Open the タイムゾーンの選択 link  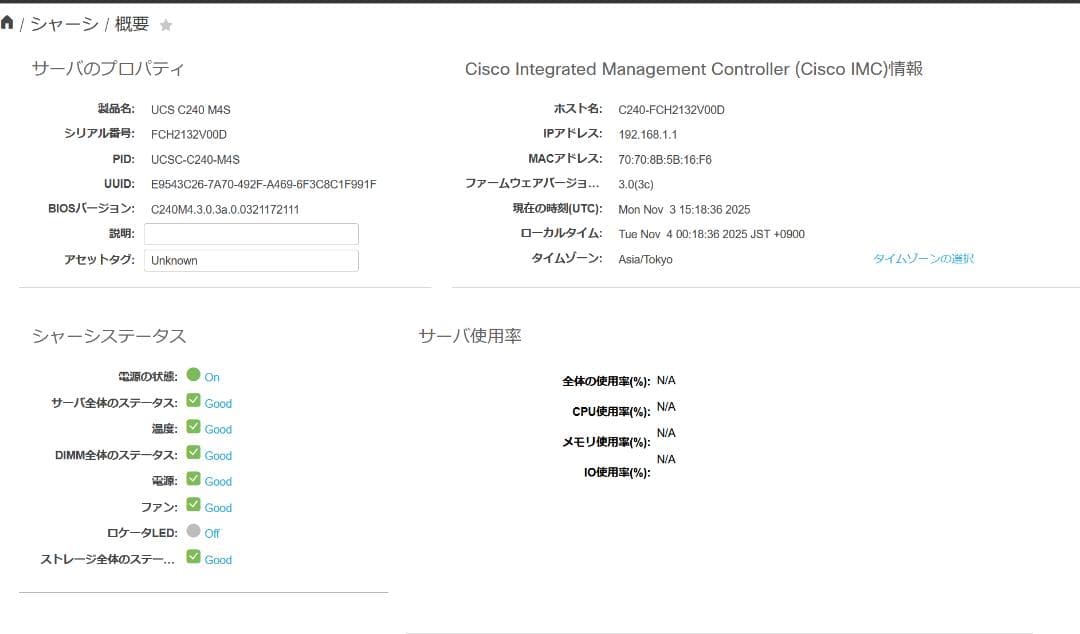pyautogui.click(x=922, y=258)
